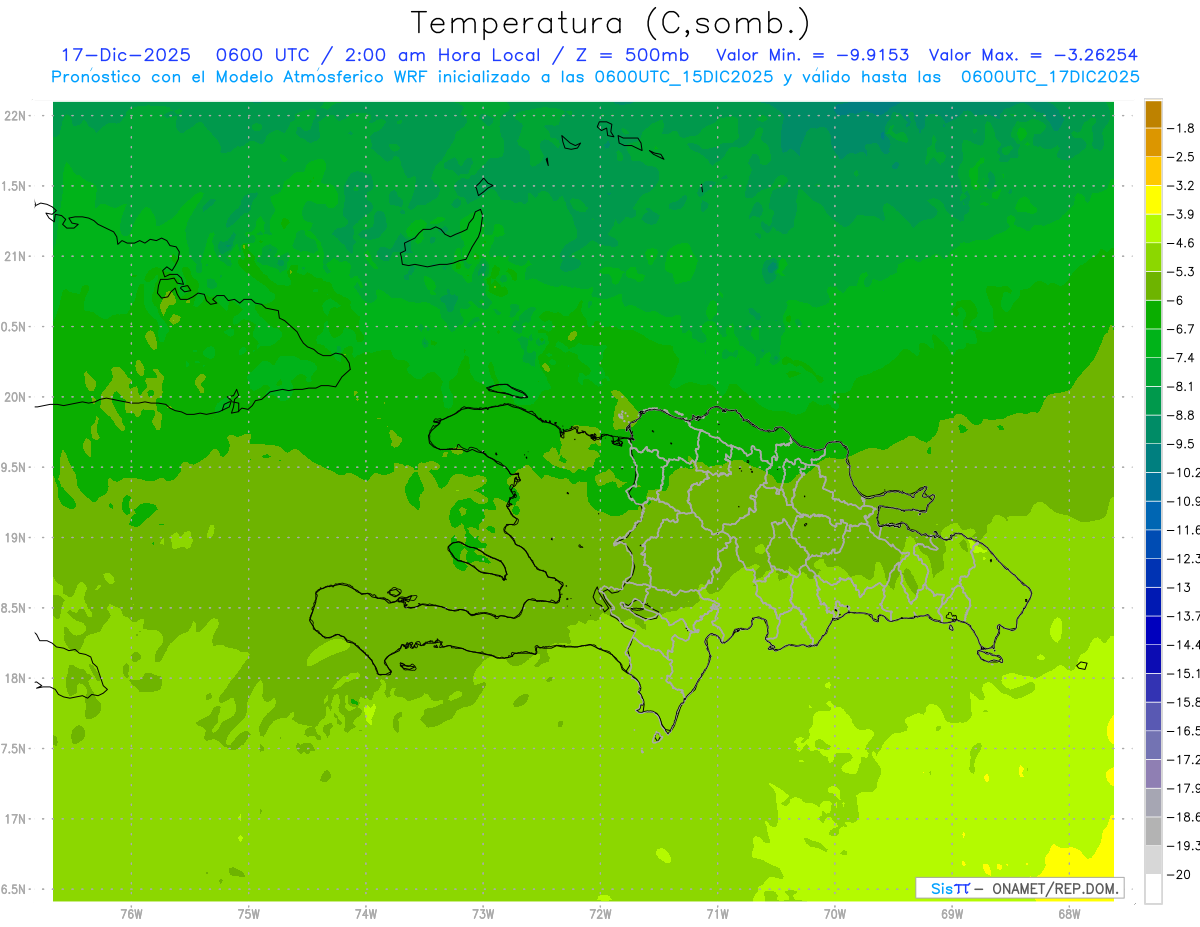Click the 73W longitude axis label
1200x927 pixels.
click(483, 913)
